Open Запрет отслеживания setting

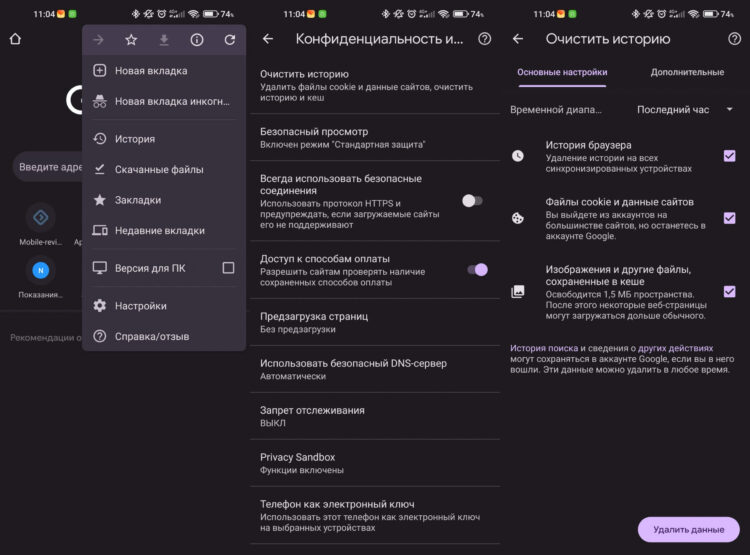click(375, 416)
